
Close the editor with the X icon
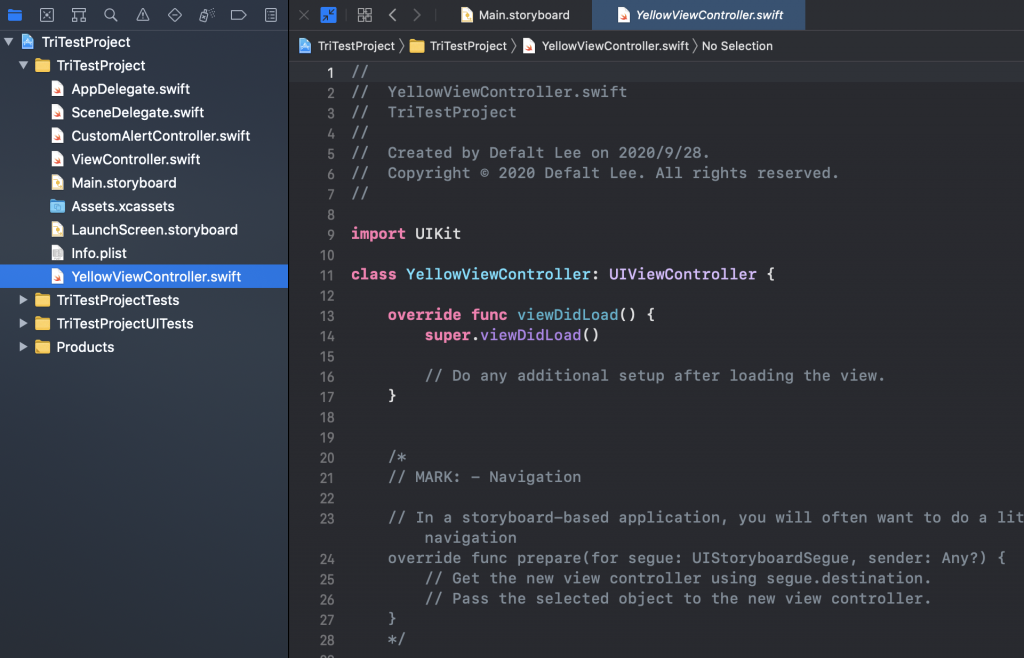click(304, 14)
